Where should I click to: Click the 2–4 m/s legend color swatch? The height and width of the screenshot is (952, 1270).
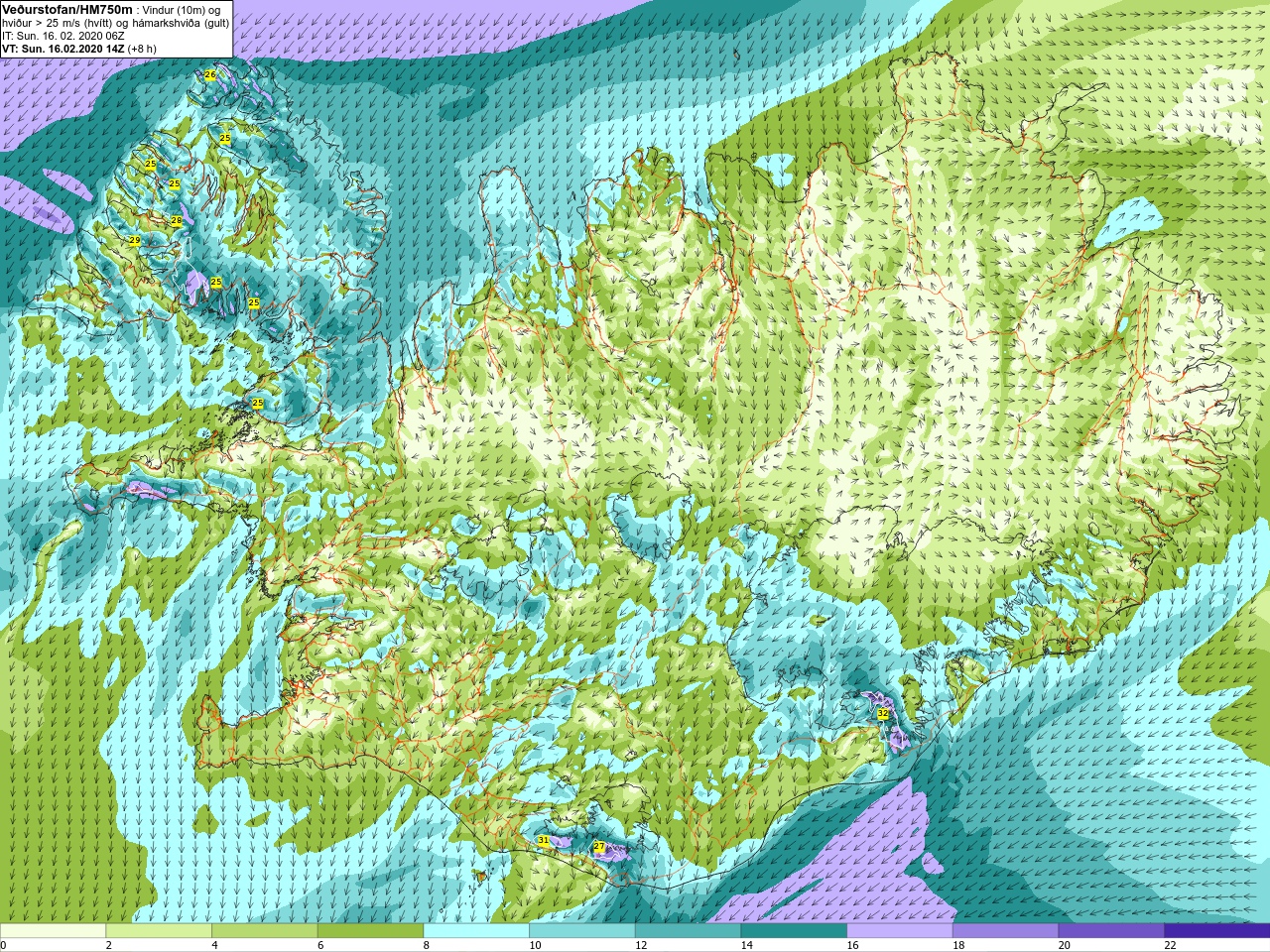pos(159,931)
